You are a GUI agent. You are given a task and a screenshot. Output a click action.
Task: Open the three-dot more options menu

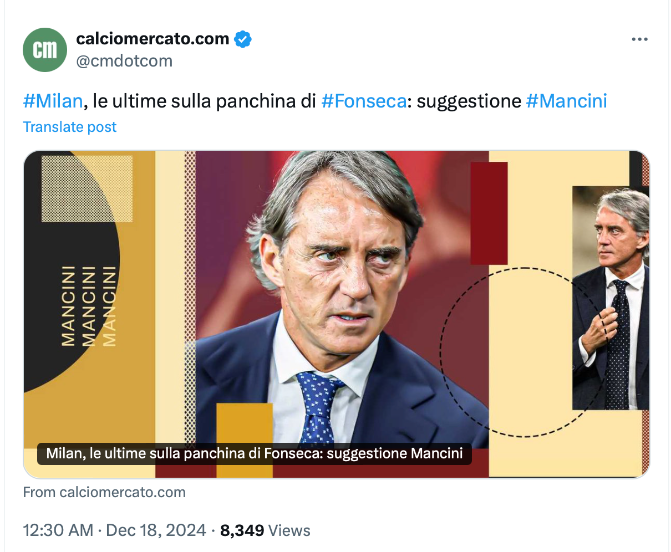(640, 39)
